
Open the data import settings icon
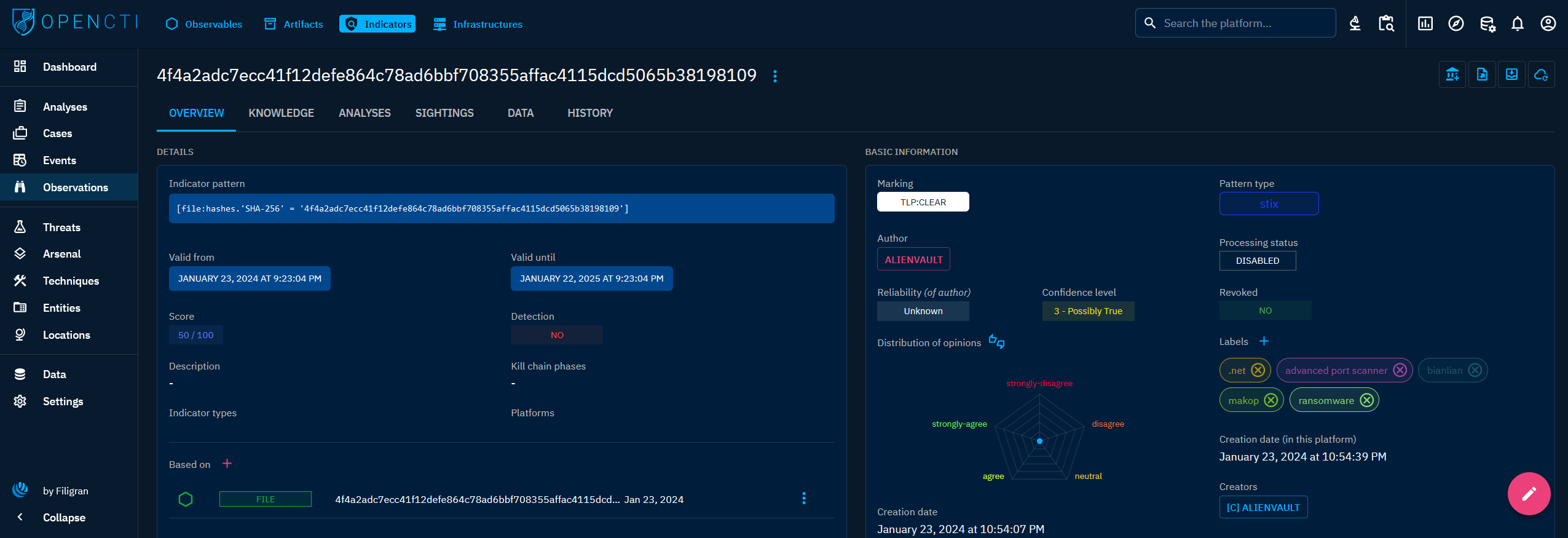(x=1487, y=24)
